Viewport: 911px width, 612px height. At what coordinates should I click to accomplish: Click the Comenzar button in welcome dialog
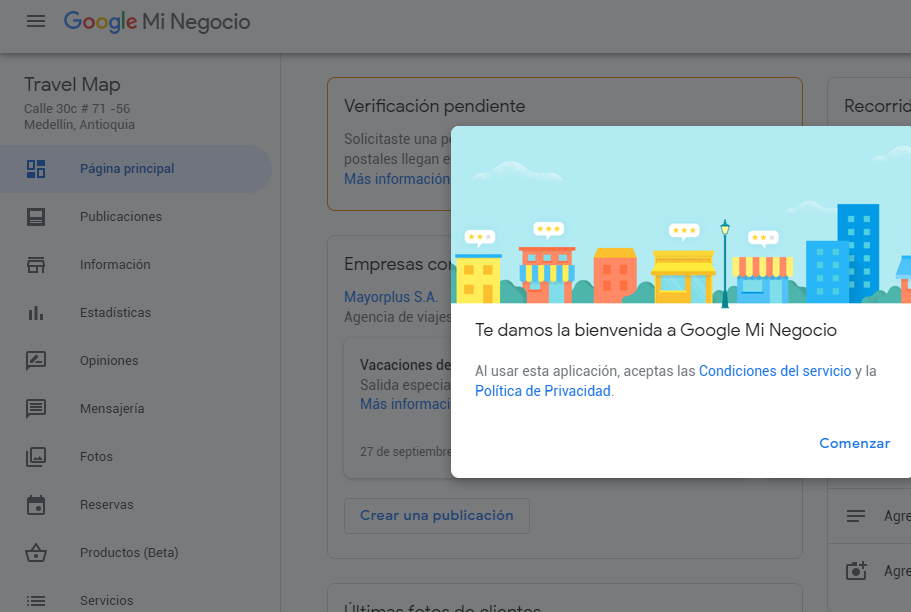[854, 443]
